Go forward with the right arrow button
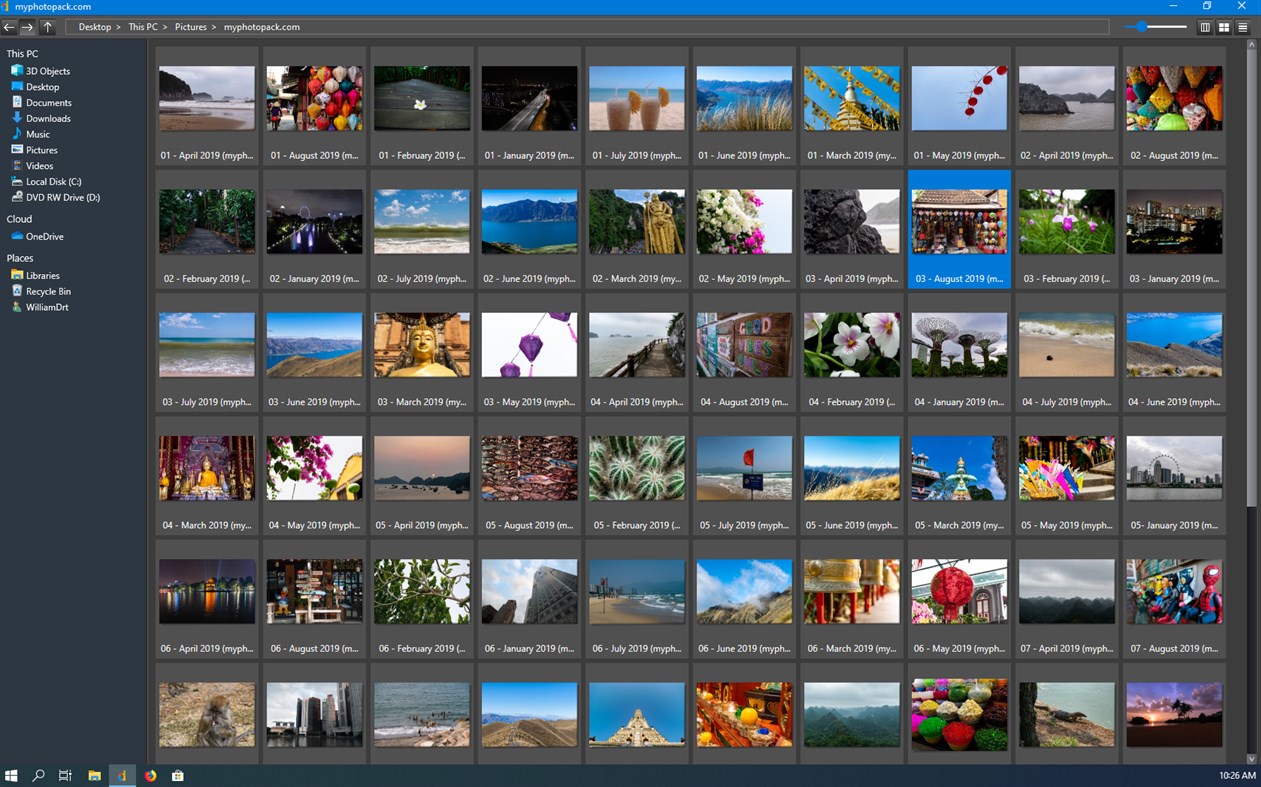 27,27
